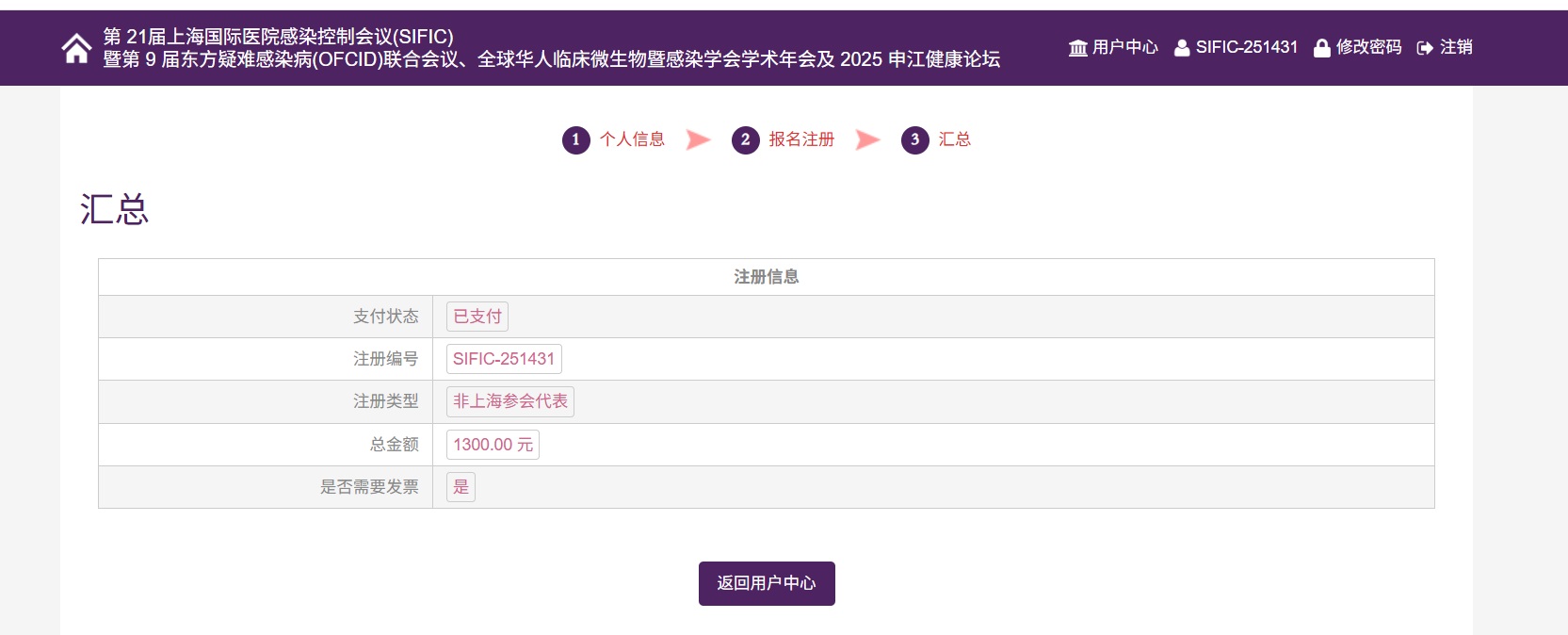The image size is (1568, 635).
Task: Click the SIFIC-251431 registration number badge
Action: (x=504, y=359)
